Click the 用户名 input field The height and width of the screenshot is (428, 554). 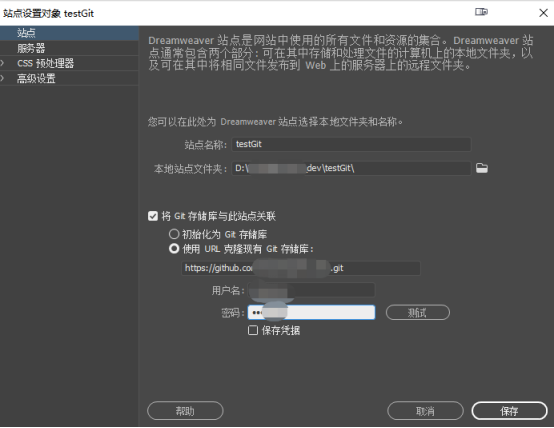[x=311, y=290]
